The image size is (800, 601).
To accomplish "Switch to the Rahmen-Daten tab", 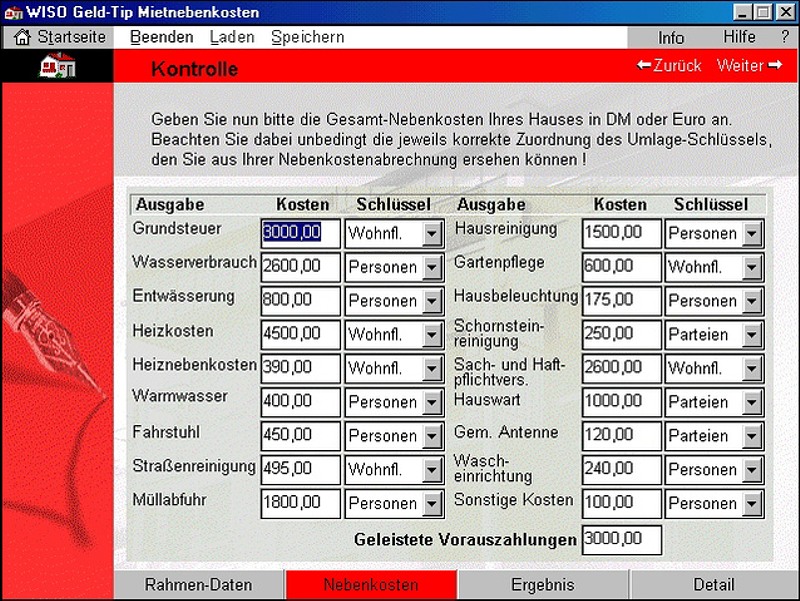I will pyautogui.click(x=199, y=585).
